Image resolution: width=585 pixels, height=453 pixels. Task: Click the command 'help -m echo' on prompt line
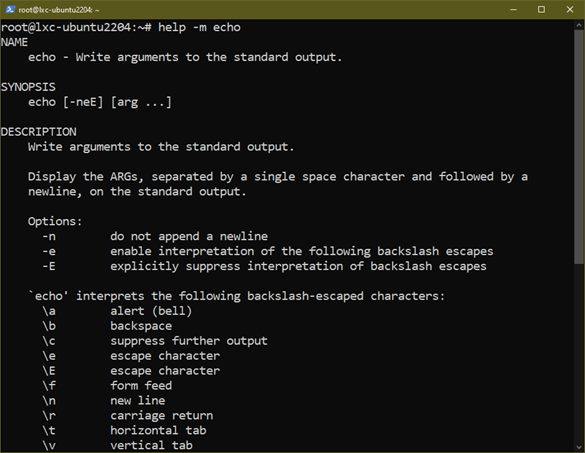coord(199,28)
